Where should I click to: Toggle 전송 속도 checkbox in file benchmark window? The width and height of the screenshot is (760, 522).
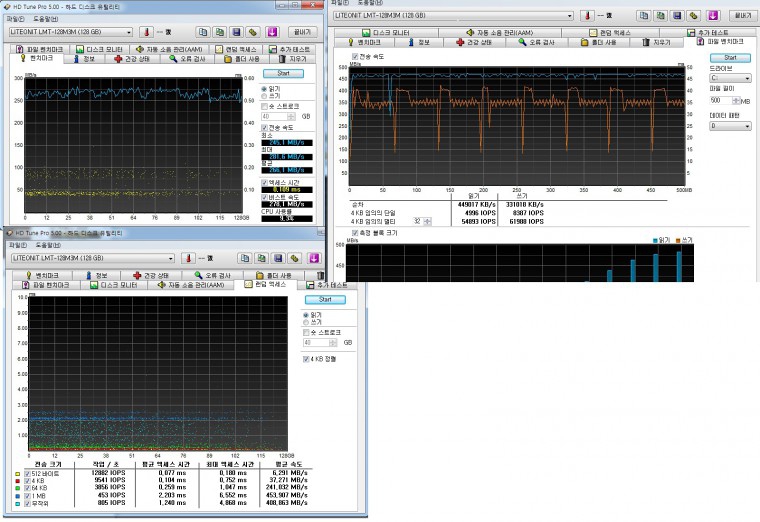point(355,57)
